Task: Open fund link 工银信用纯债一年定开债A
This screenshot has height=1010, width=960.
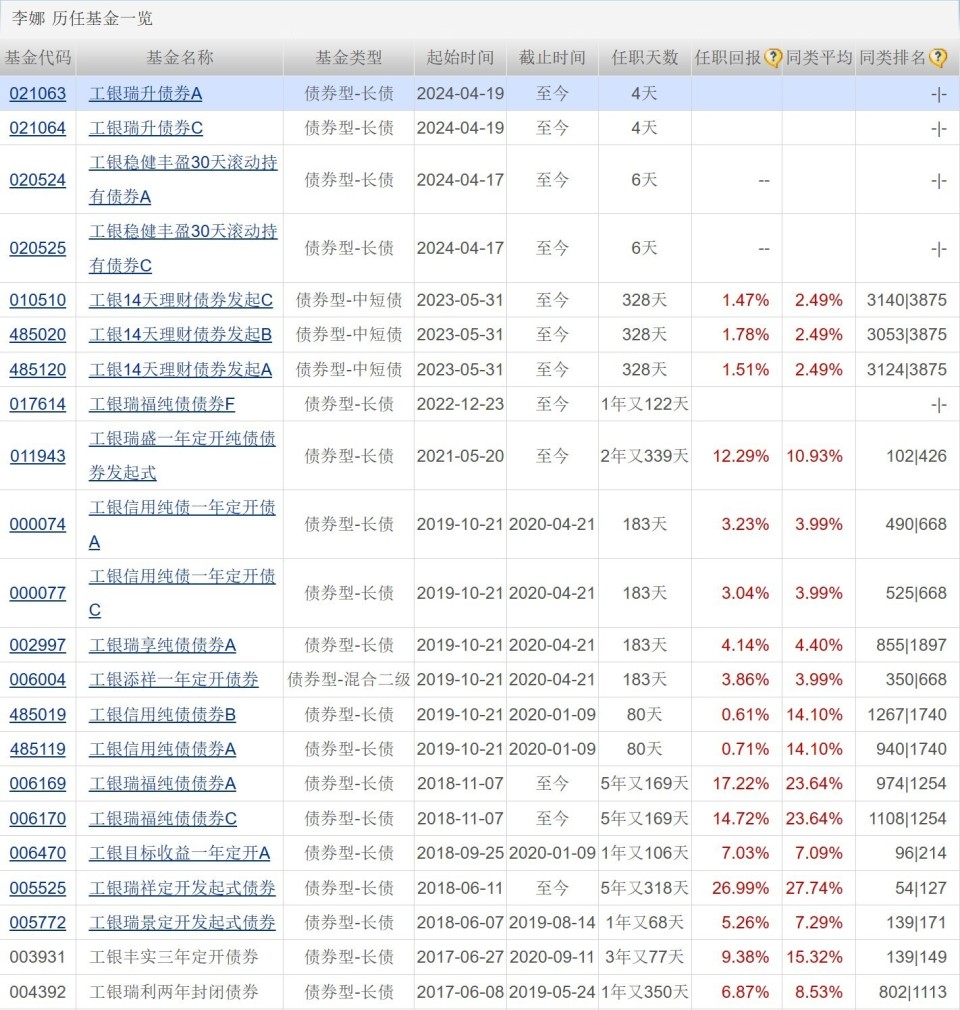Action: (x=182, y=524)
